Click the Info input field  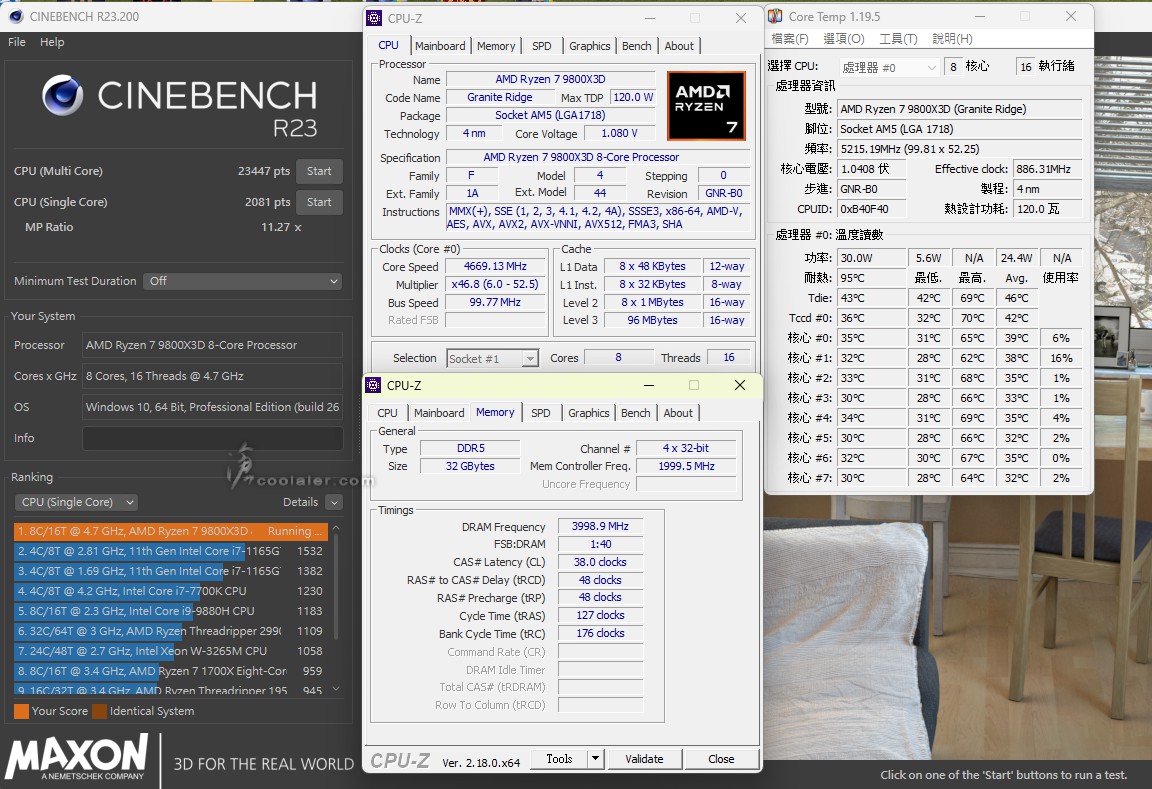pyautogui.click(x=212, y=438)
